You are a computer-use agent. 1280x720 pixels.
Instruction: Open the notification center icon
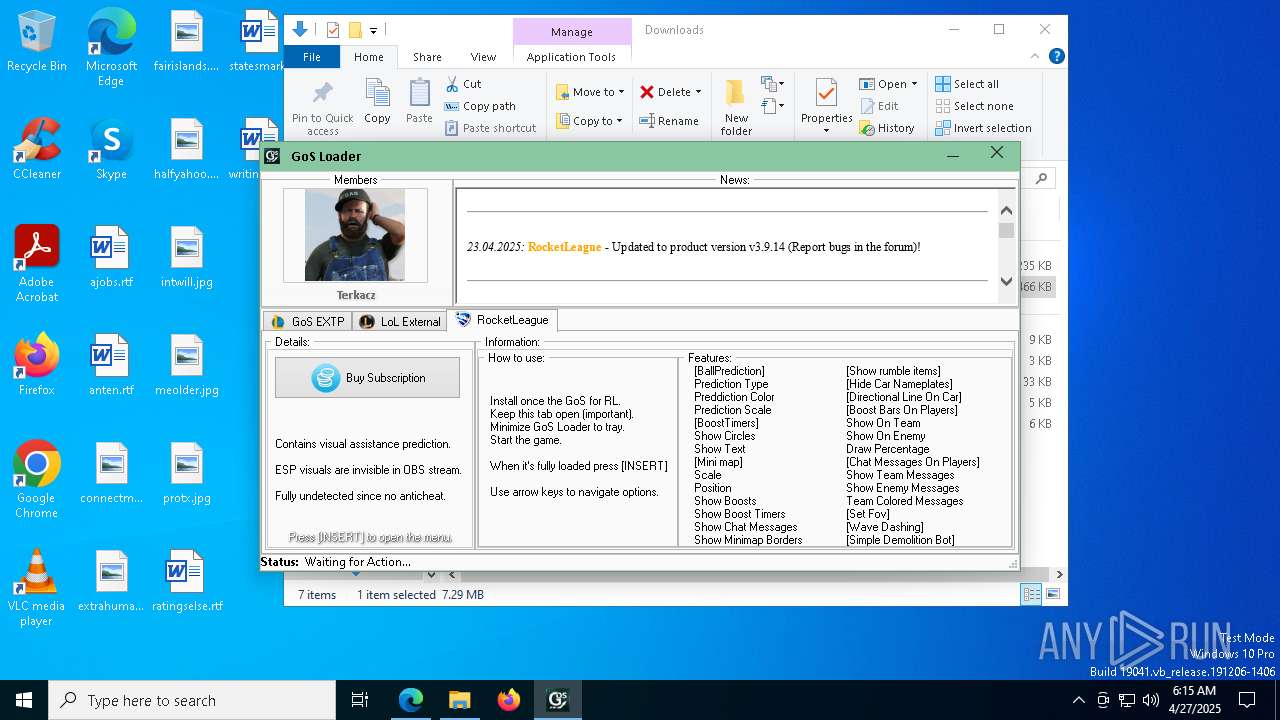1247,700
